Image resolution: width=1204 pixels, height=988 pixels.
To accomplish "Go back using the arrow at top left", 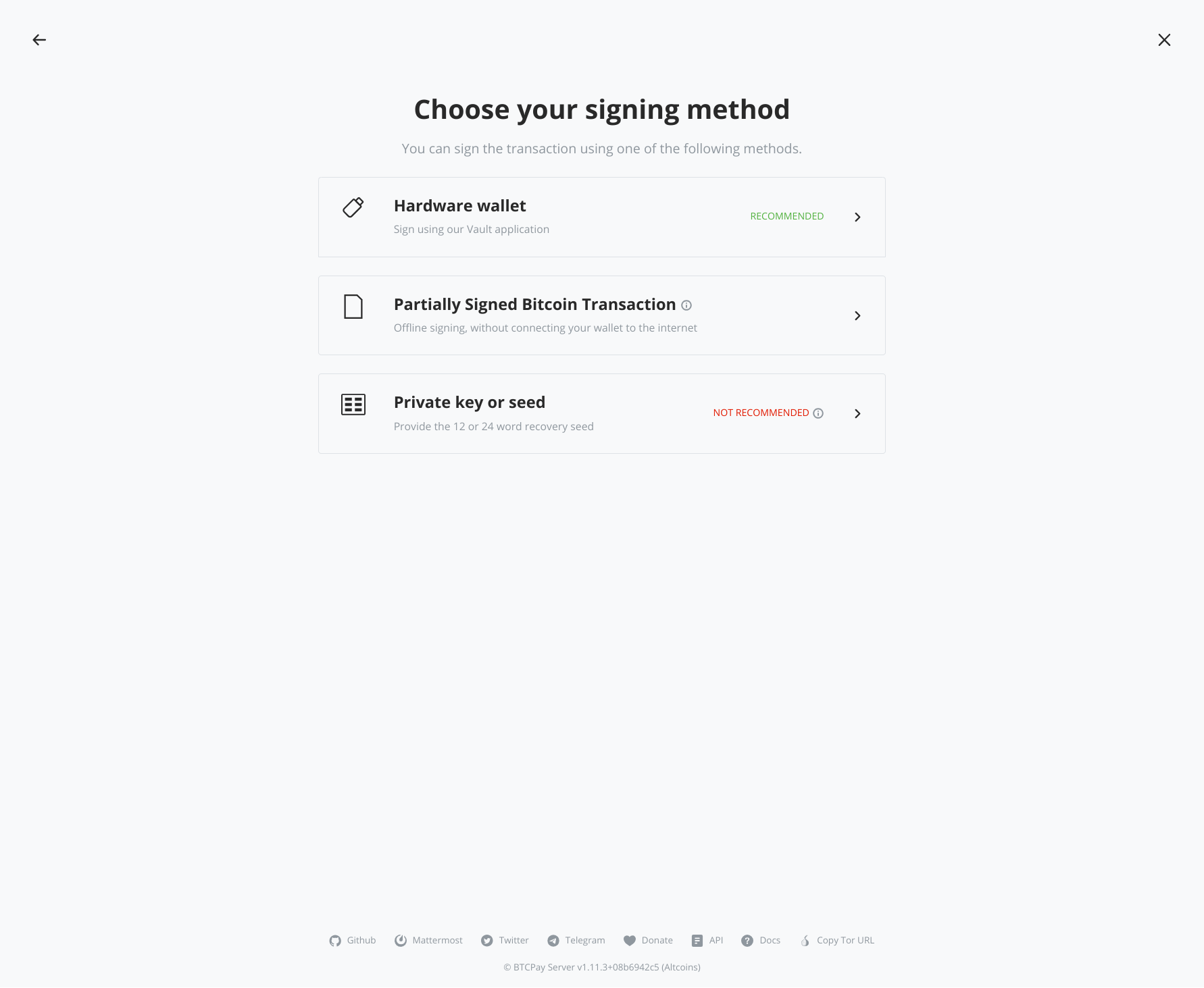I will tap(39, 40).
